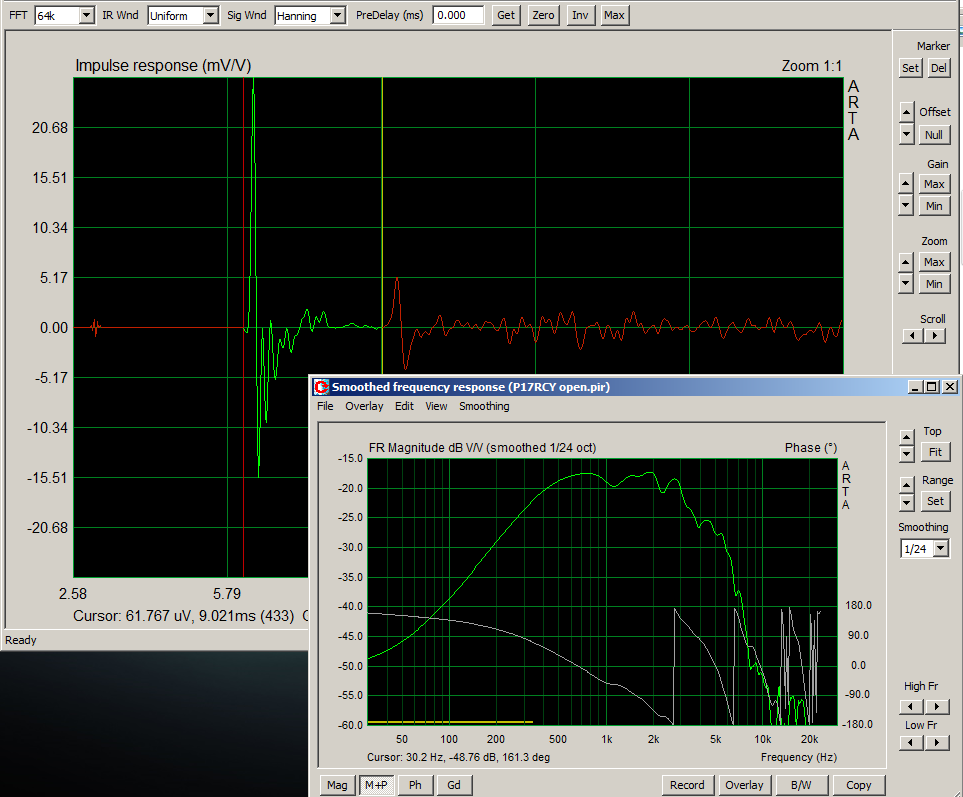Open the Overlay menu in the menu bar
This screenshot has height=797, width=963.
pos(364,406)
